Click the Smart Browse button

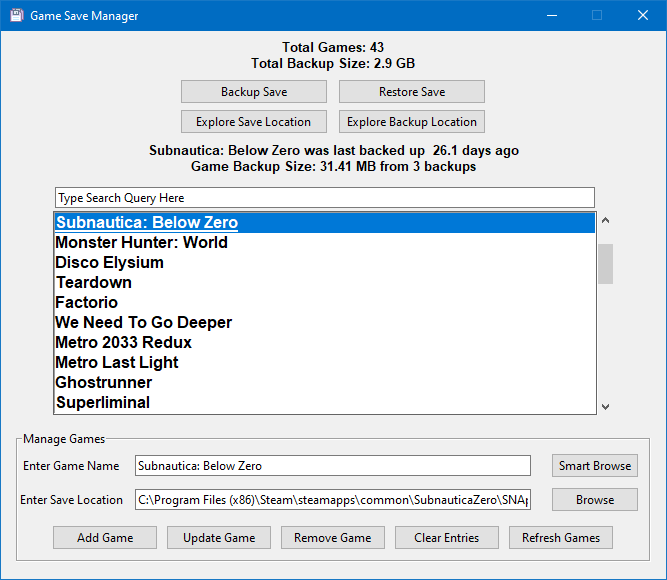click(x=595, y=466)
